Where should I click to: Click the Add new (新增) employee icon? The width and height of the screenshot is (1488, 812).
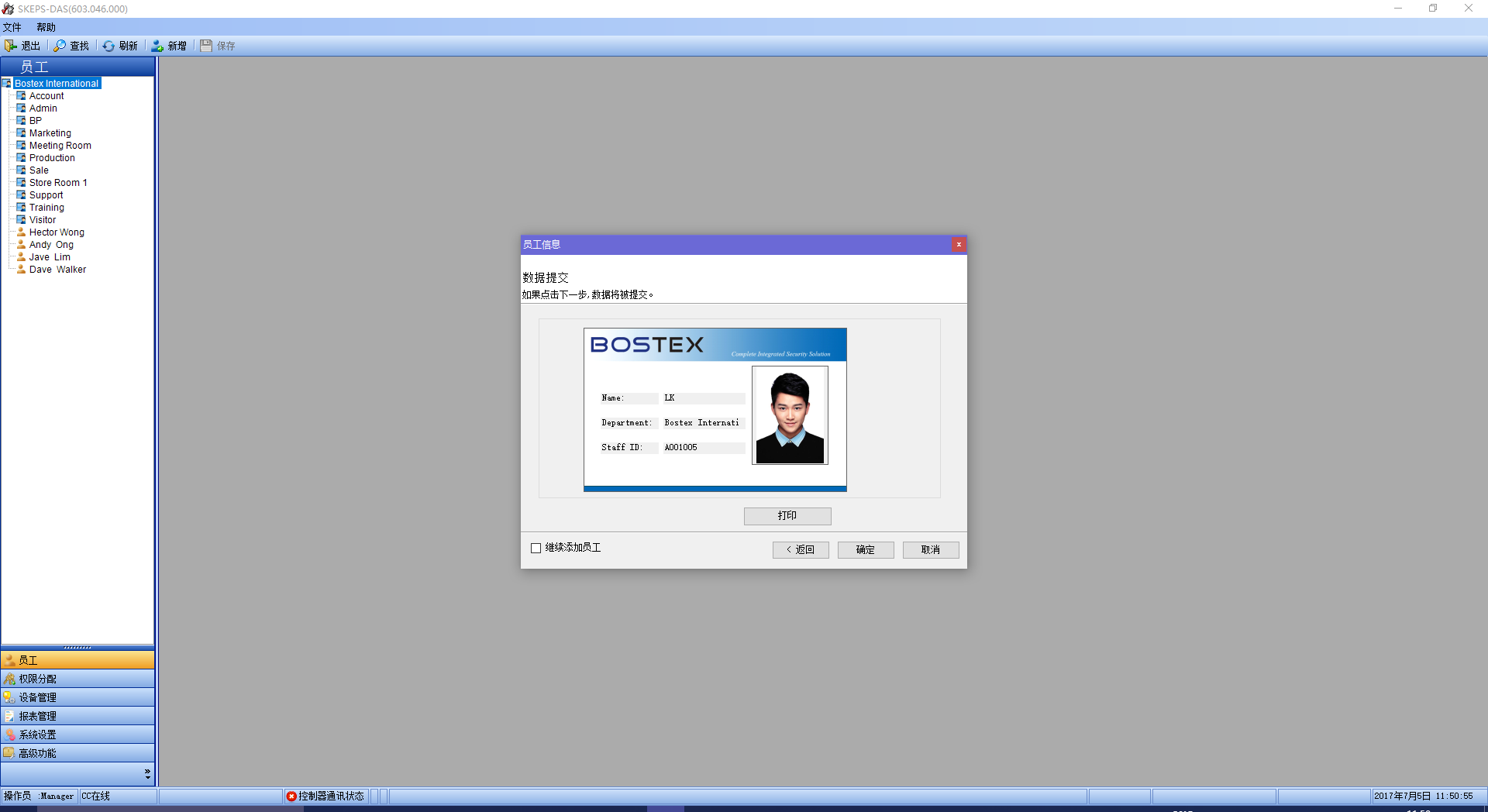tap(157, 46)
